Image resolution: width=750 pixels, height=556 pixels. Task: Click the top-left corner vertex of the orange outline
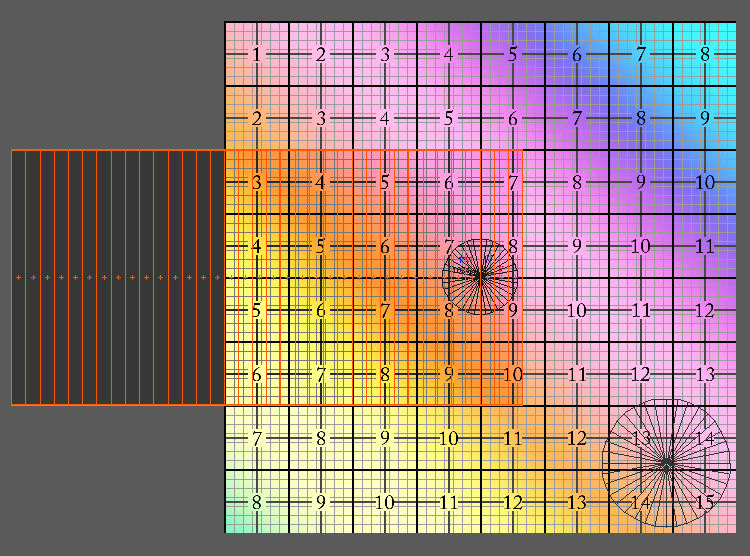coord(12,150)
